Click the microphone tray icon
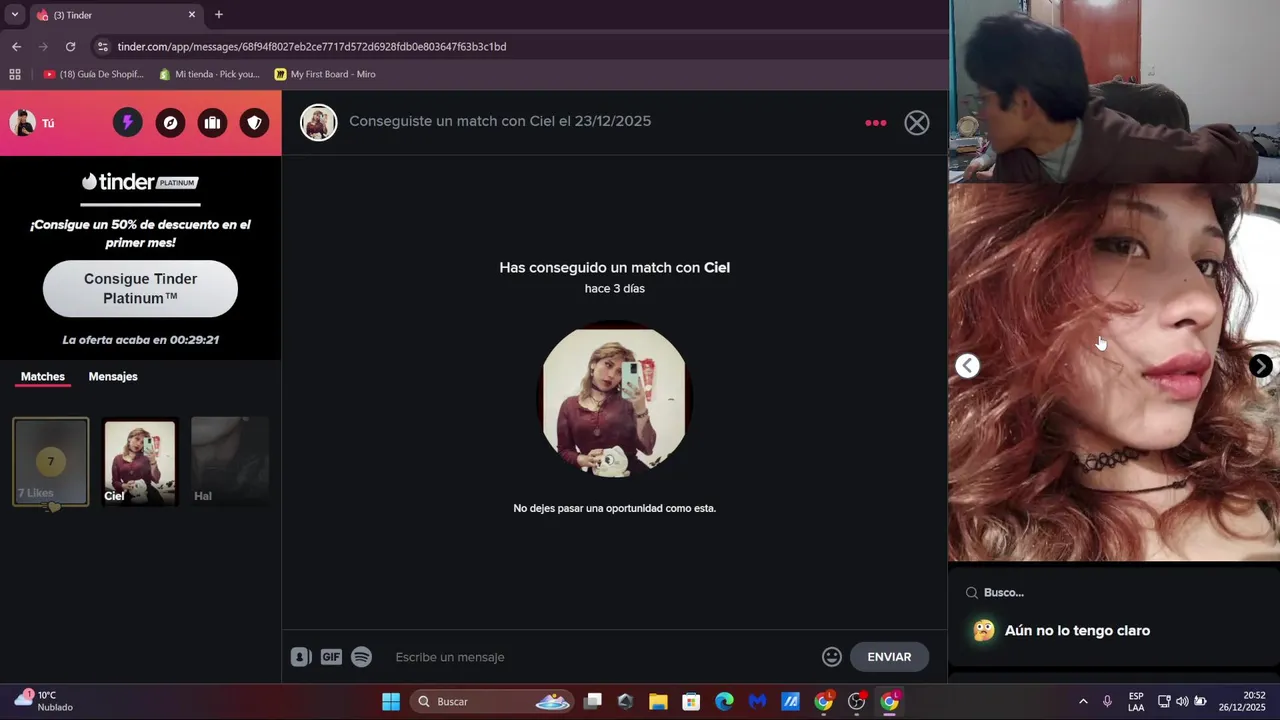This screenshot has height=720, width=1280. (x=1107, y=702)
